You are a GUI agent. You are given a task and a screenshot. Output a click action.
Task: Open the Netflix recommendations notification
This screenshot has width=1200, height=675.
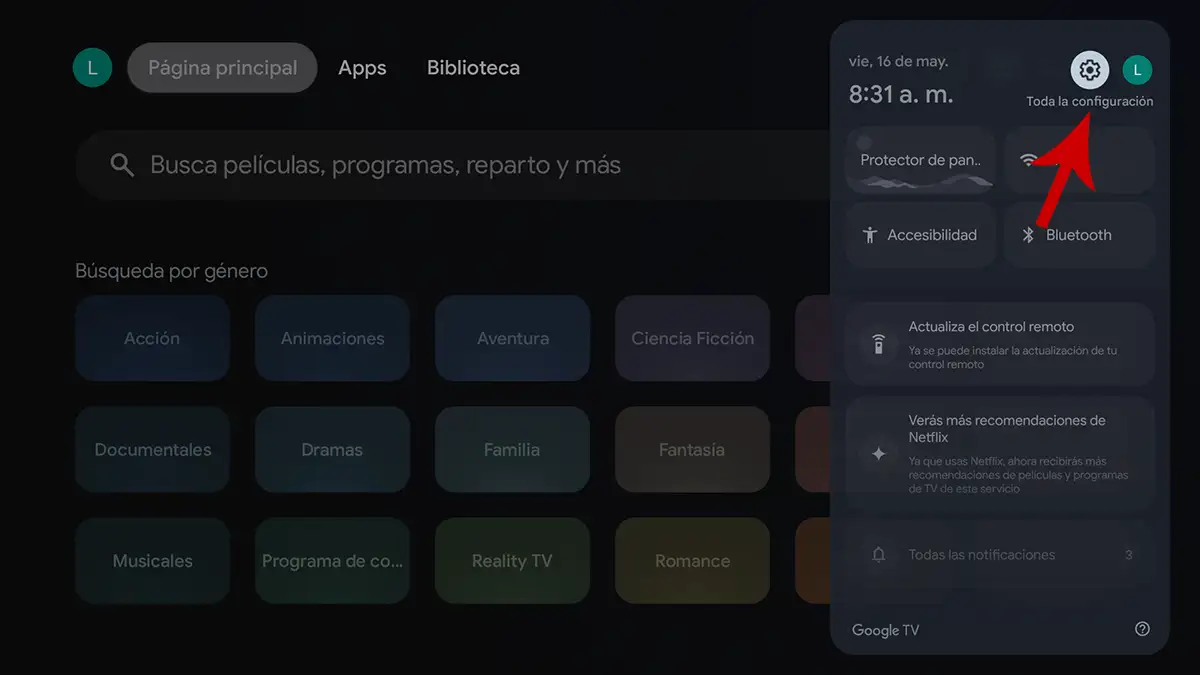[x=1000, y=455]
